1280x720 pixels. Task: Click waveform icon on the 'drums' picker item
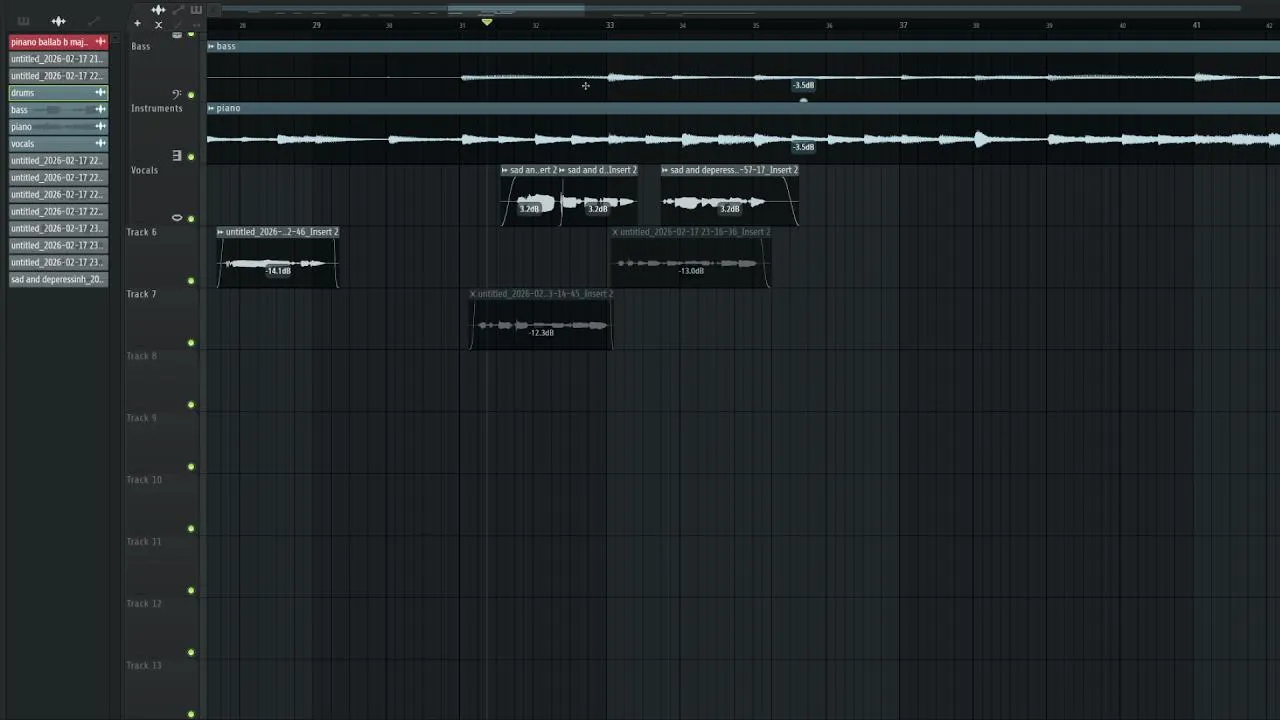(100, 93)
